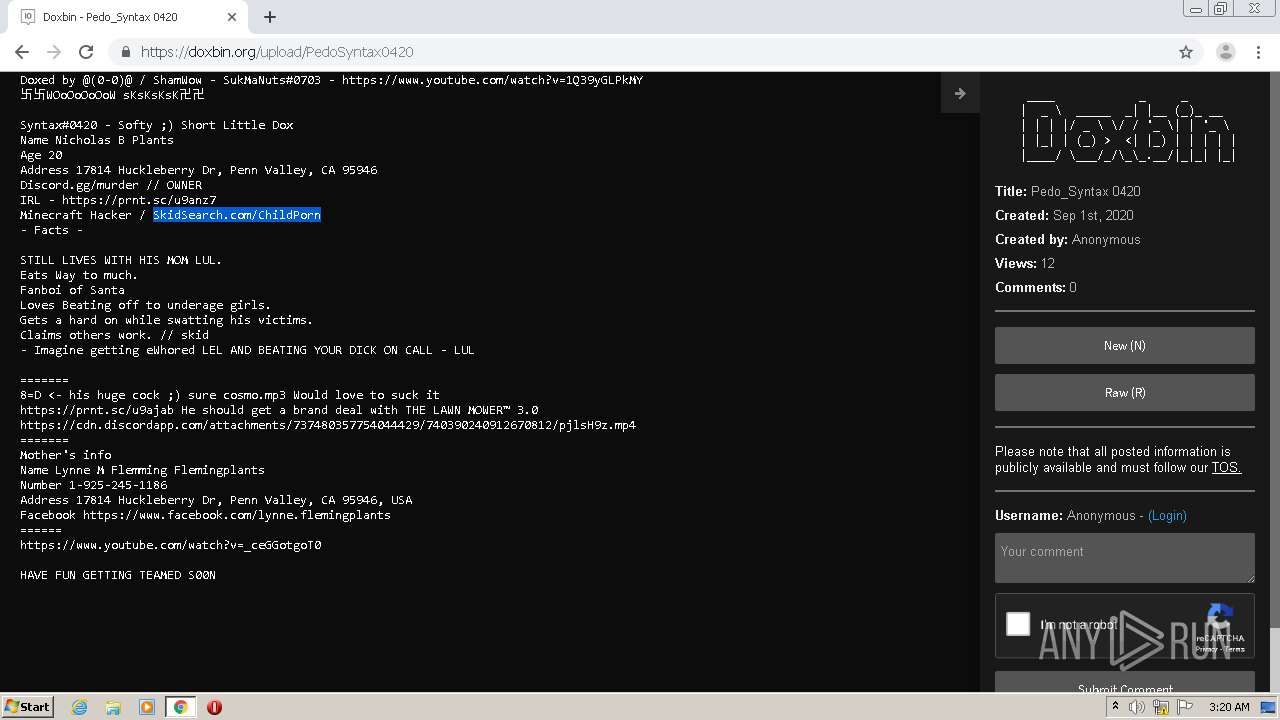Image resolution: width=1280 pixels, height=720 pixels.
Task: Open the Chrome three-dot menu
Action: (1258, 52)
